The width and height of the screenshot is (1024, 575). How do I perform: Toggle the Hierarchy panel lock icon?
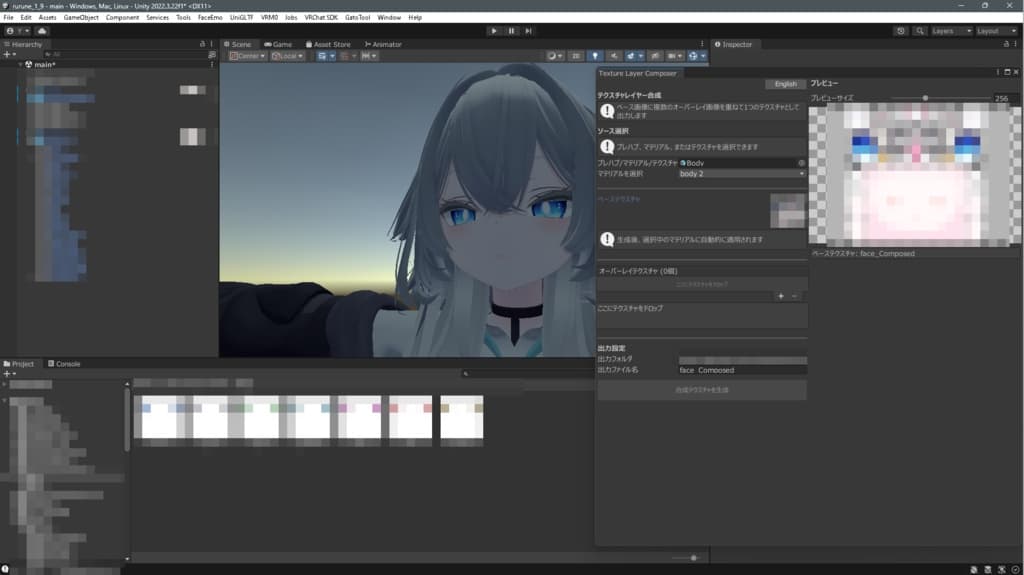click(203, 44)
